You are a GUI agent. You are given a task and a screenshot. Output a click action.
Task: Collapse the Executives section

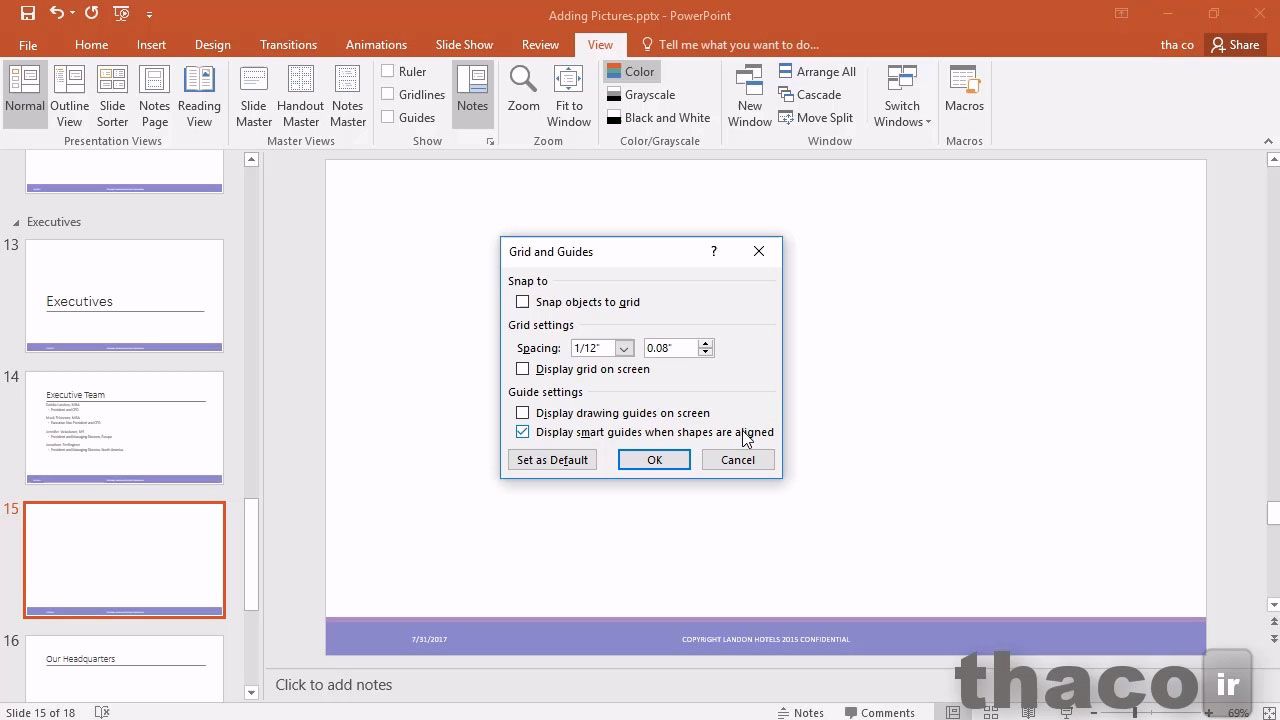point(15,222)
